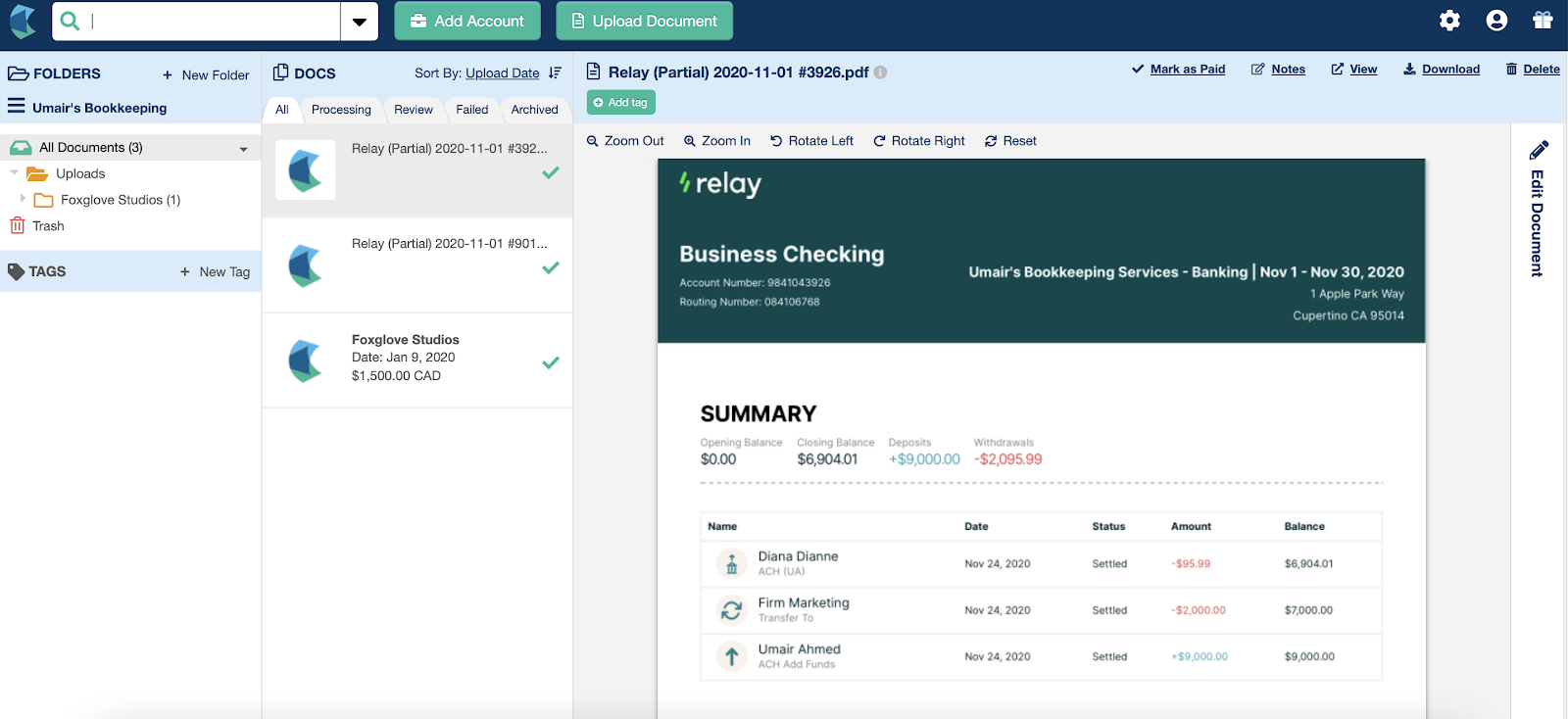The image size is (1568, 719).
Task: Click the checkmark on Foxglove Studios document
Action: pyautogui.click(x=551, y=362)
